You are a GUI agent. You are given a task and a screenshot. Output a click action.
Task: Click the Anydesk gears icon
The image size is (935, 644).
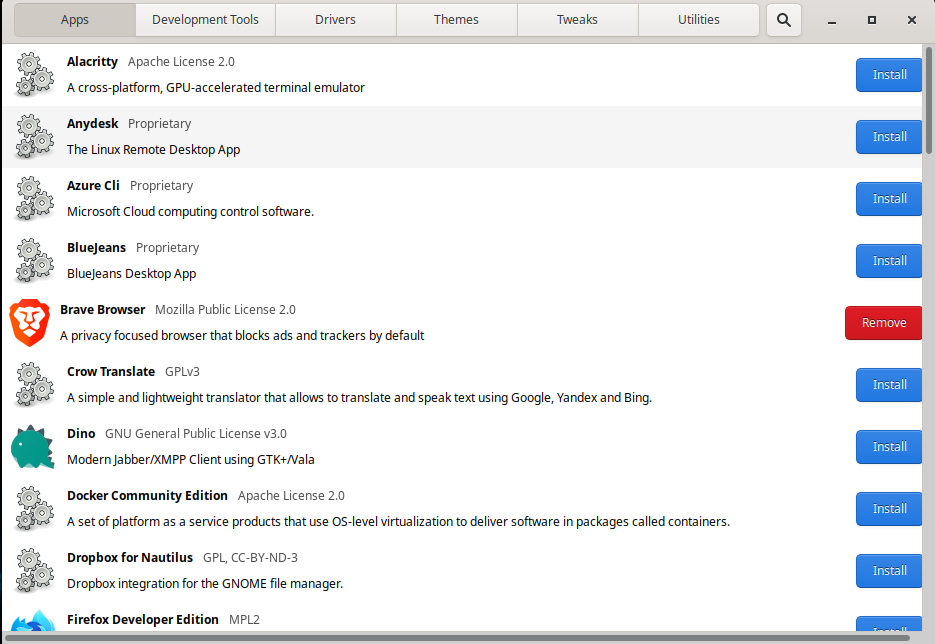pos(34,137)
